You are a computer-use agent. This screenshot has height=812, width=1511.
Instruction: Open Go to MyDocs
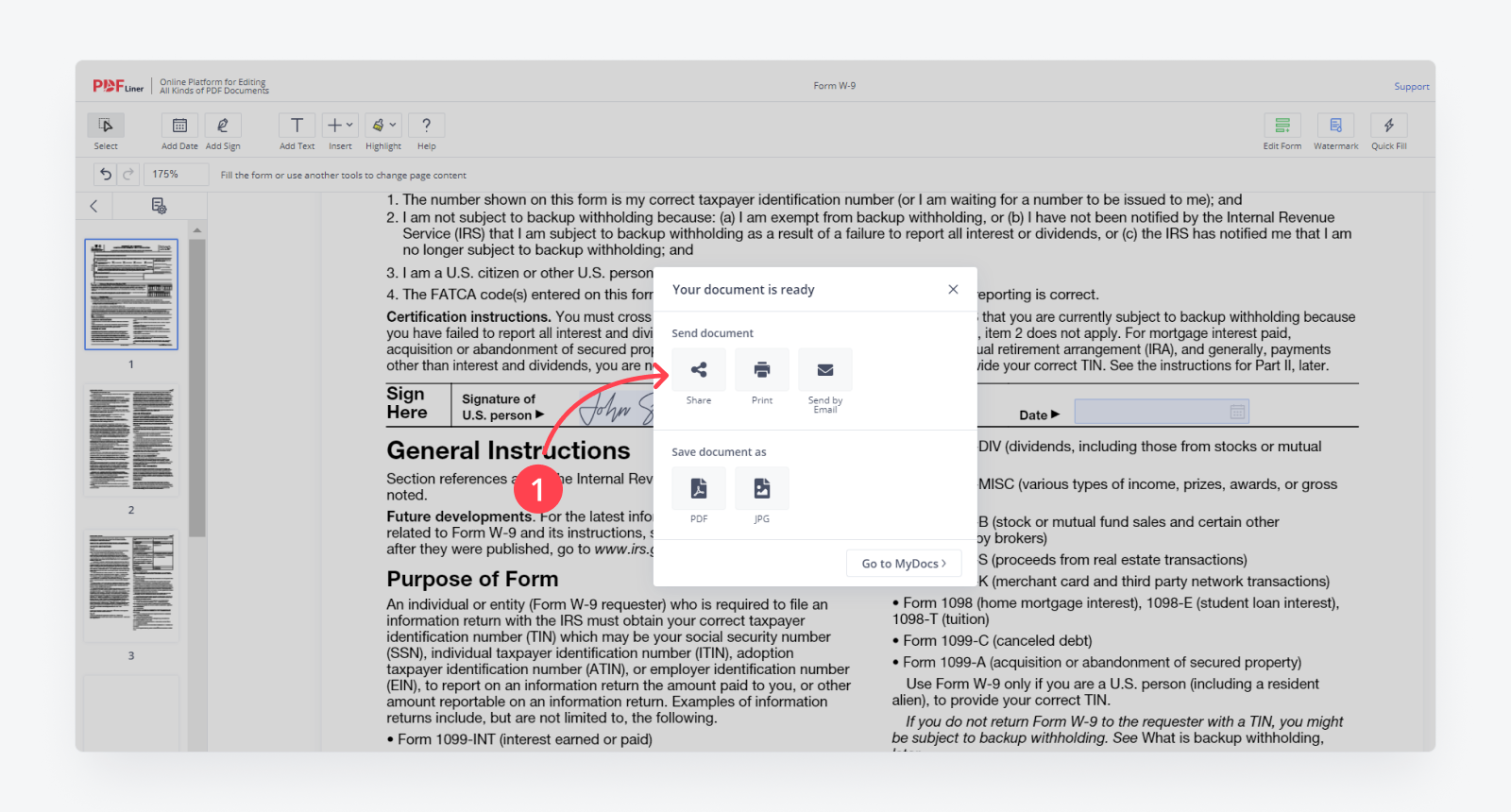[x=904, y=564]
